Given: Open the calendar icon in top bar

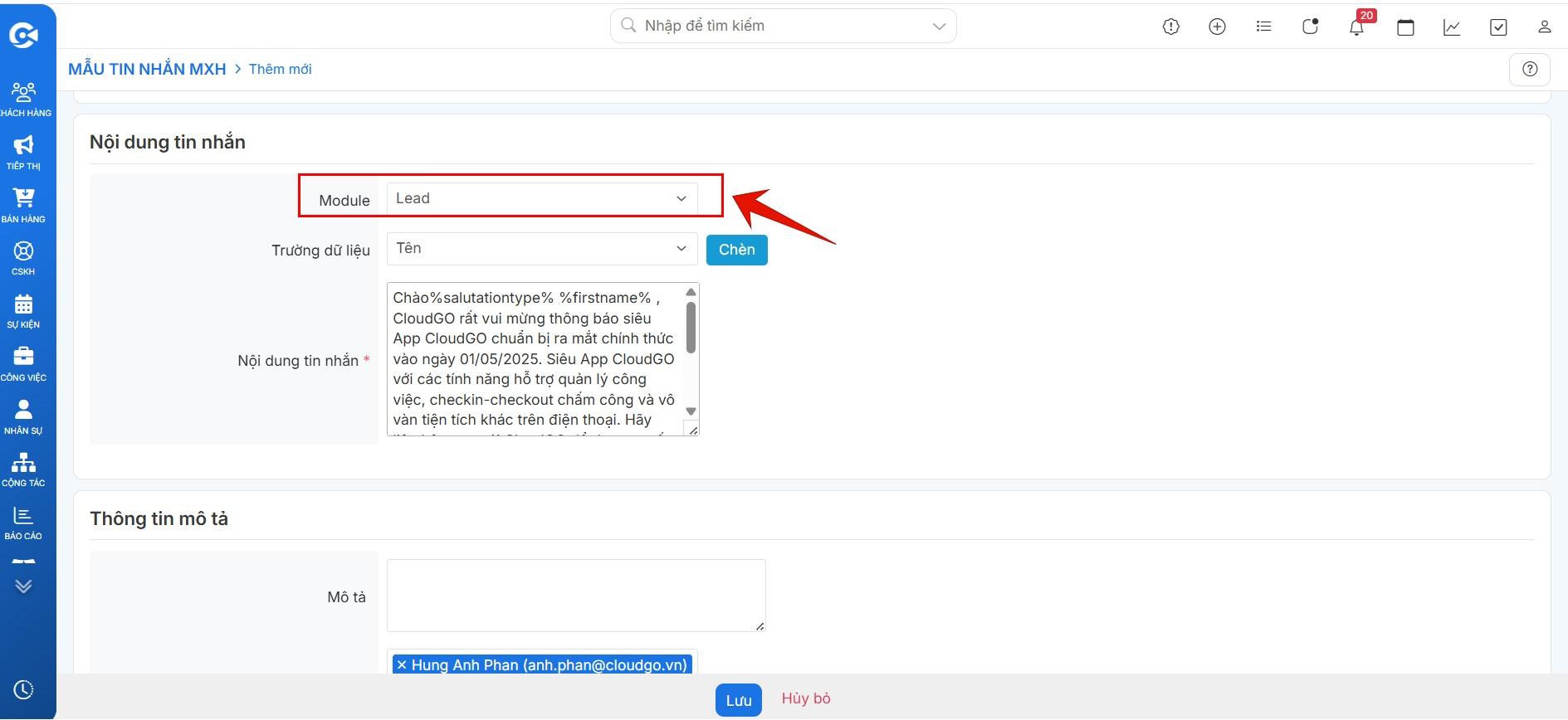Looking at the screenshot, I should point(1405,27).
